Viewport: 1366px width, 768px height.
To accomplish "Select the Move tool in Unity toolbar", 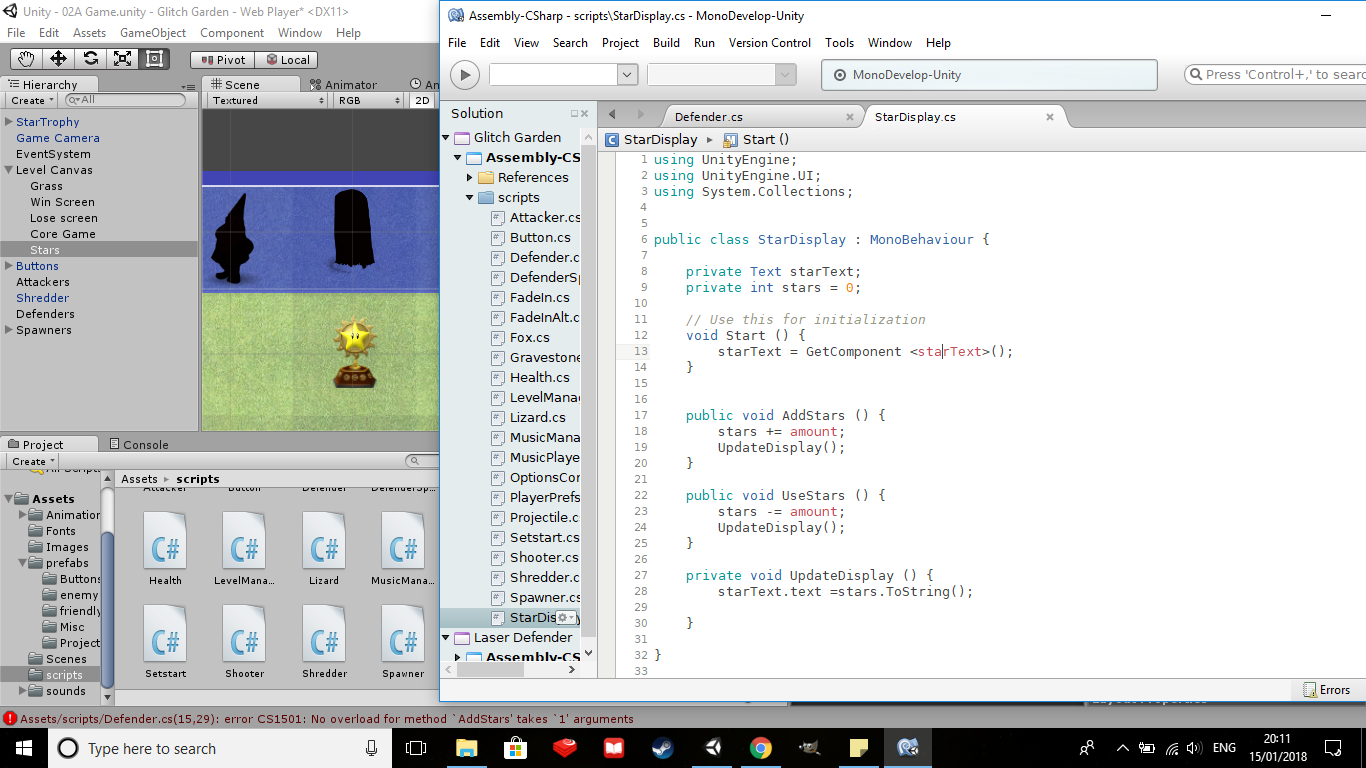I will tap(58, 59).
